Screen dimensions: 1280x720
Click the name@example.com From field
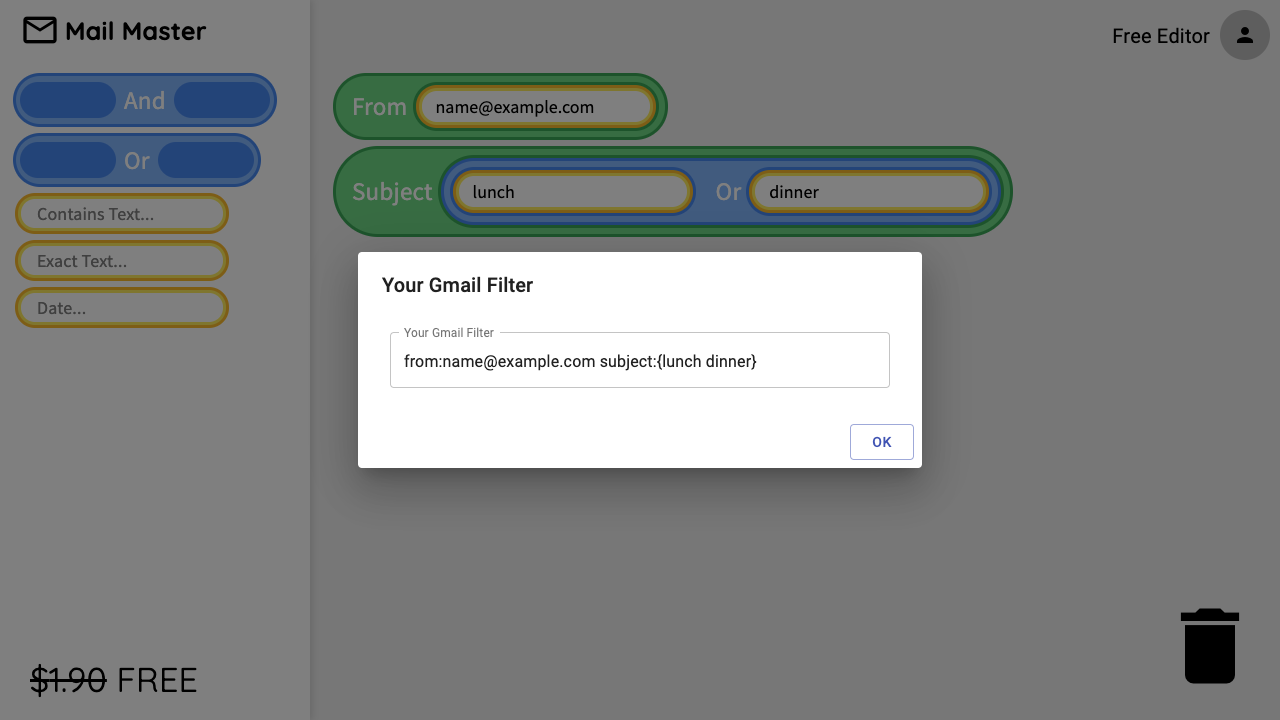[536, 107]
